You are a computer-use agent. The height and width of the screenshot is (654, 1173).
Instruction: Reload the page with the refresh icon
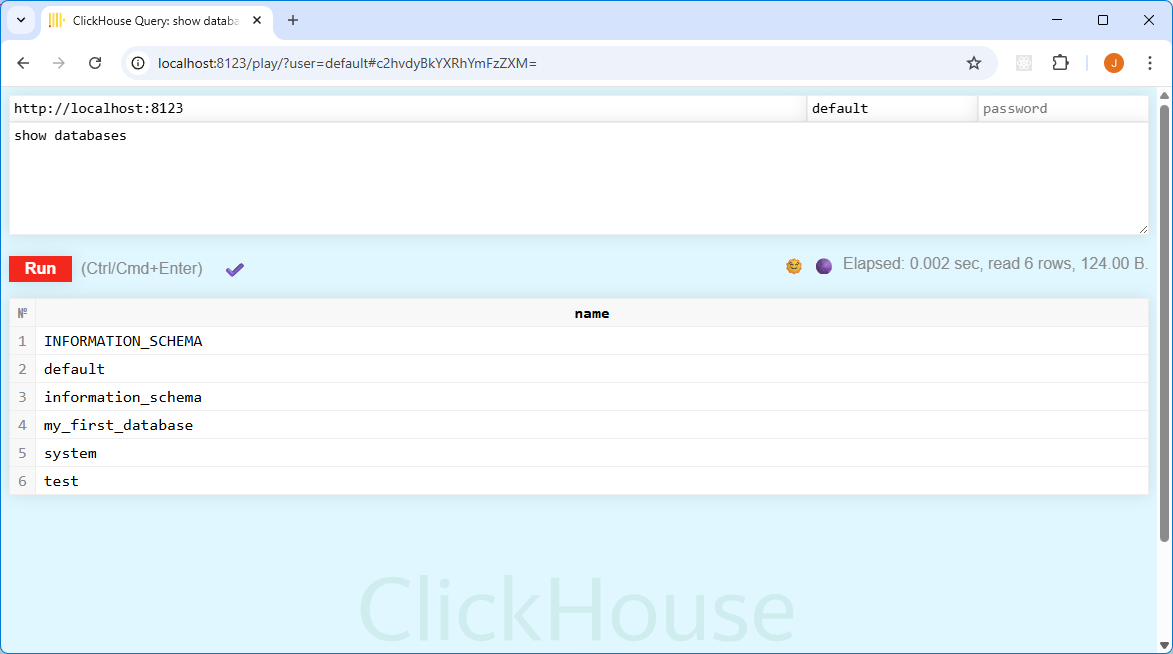click(x=95, y=62)
